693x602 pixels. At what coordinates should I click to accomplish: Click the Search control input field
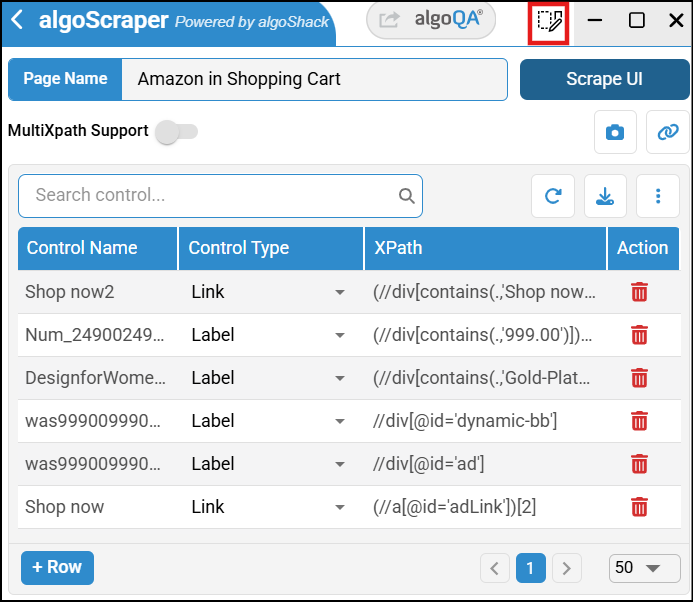point(220,196)
